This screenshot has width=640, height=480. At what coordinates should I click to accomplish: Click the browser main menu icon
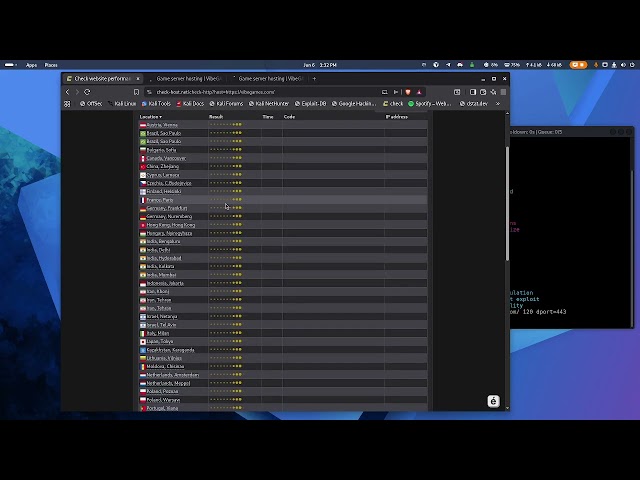[x=504, y=92]
